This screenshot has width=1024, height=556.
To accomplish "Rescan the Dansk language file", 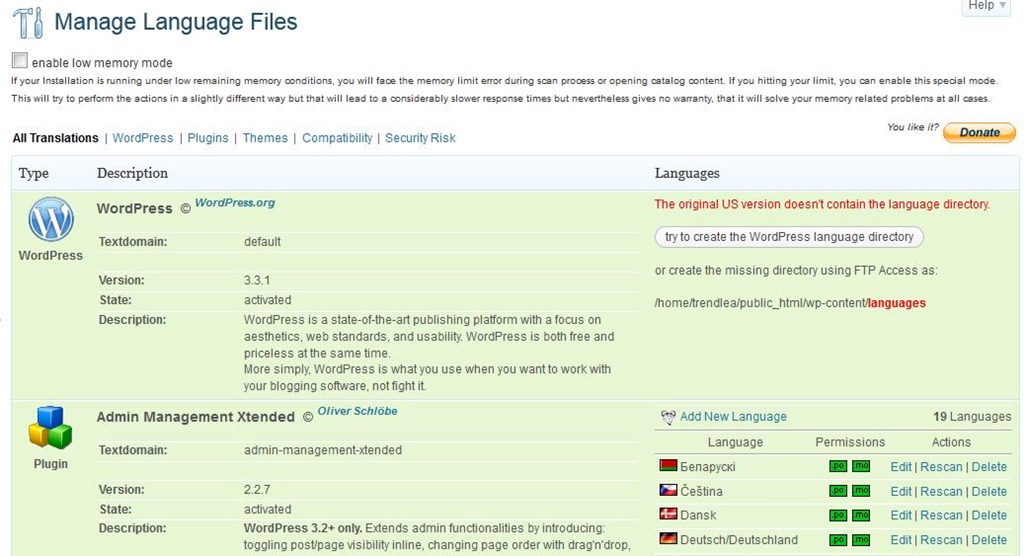I will [941, 515].
